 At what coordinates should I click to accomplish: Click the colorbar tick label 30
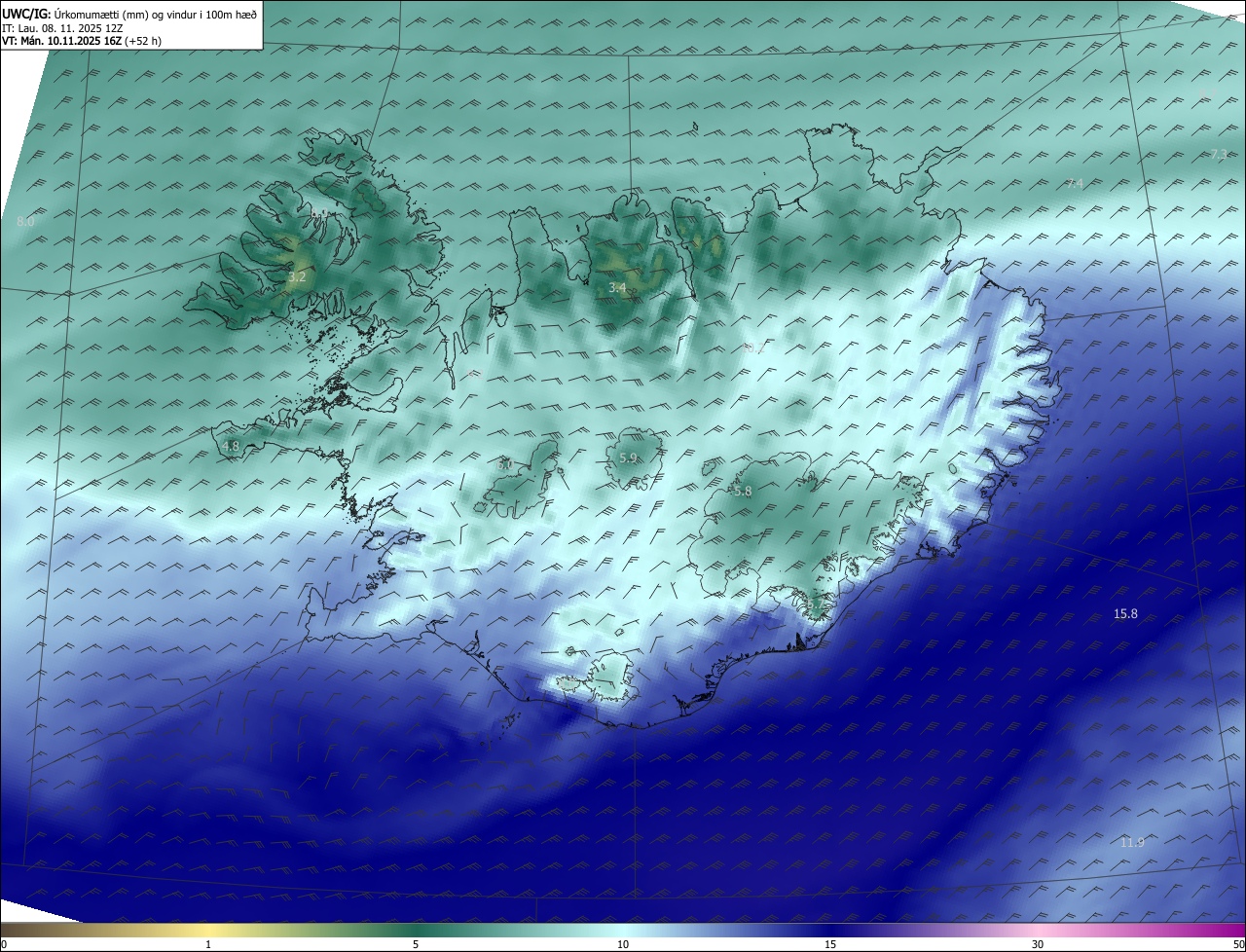(x=1038, y=944)
